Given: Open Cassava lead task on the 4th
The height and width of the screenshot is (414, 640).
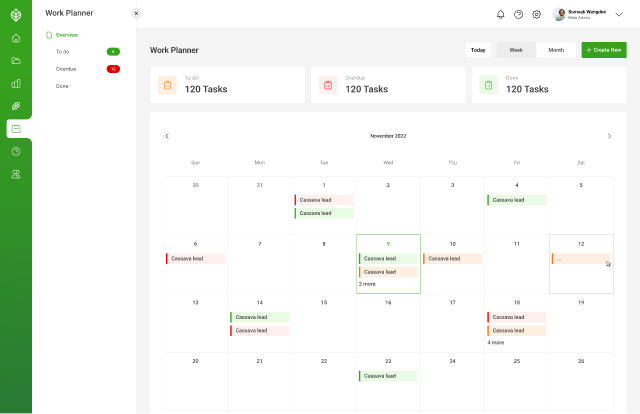Looking at the screenshot, I should pyautogui.click(x=517, y=200).
